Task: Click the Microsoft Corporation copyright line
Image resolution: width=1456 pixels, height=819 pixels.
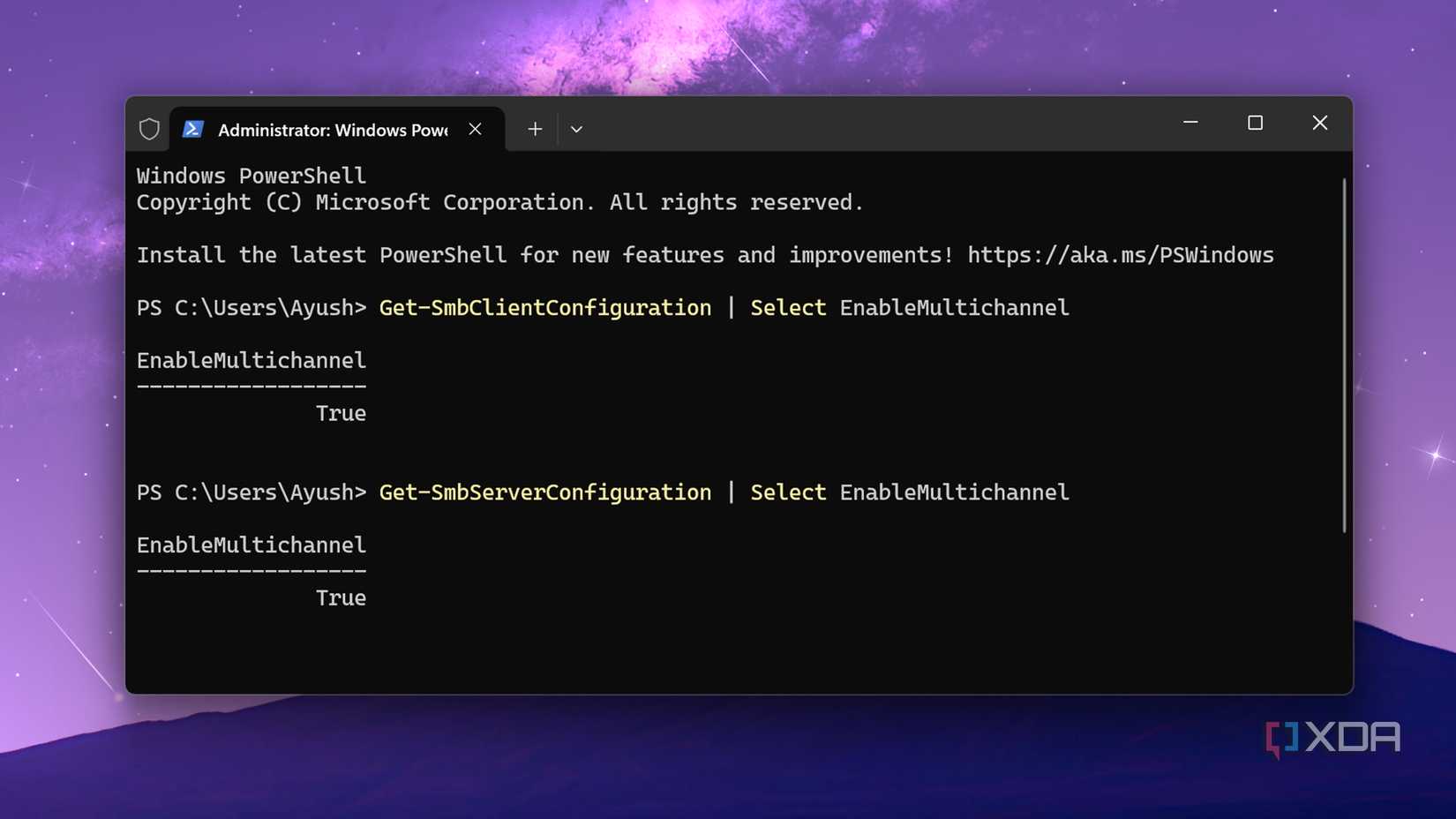Action: (x=499, y=202)
